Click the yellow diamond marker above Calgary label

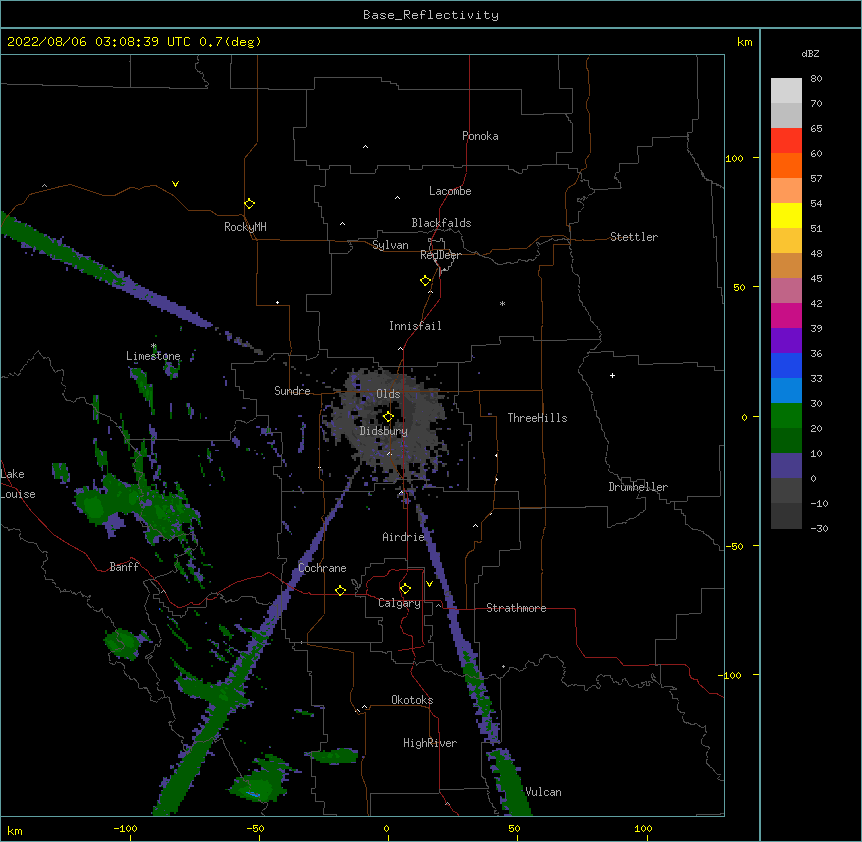tap(405, 589)
